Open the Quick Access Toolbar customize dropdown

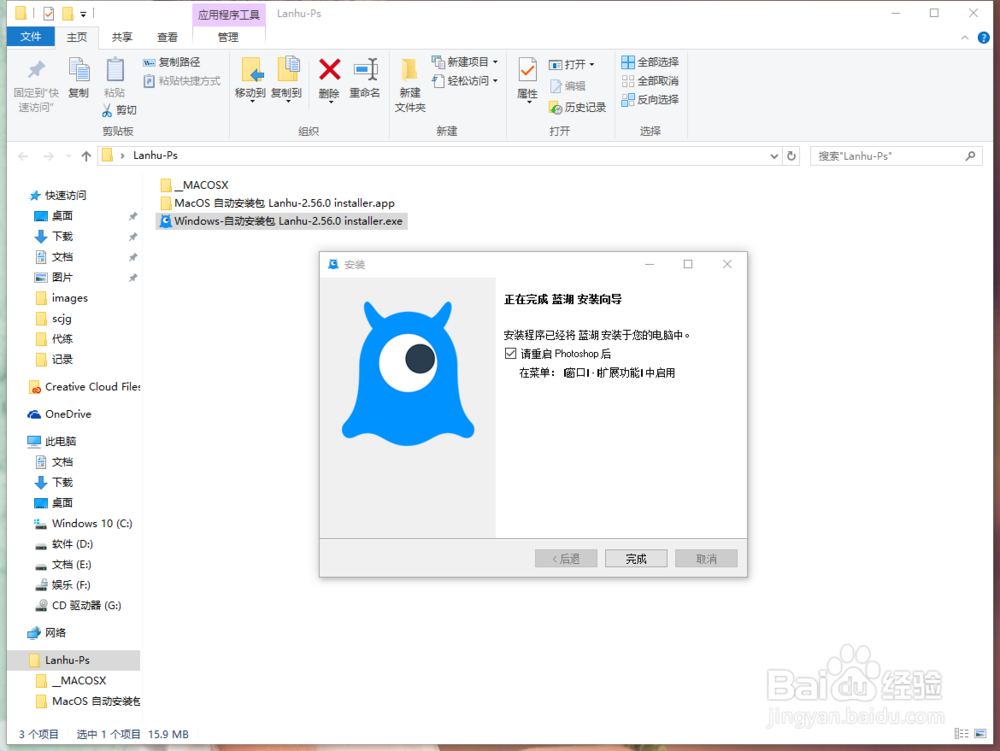(x=83, y=14)
